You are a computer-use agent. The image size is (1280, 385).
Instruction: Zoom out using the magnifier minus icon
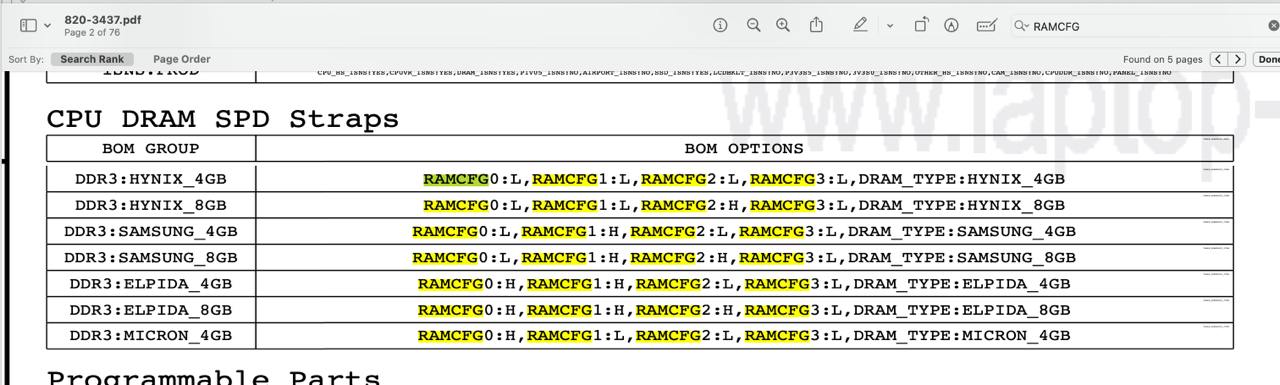(754, 26)
